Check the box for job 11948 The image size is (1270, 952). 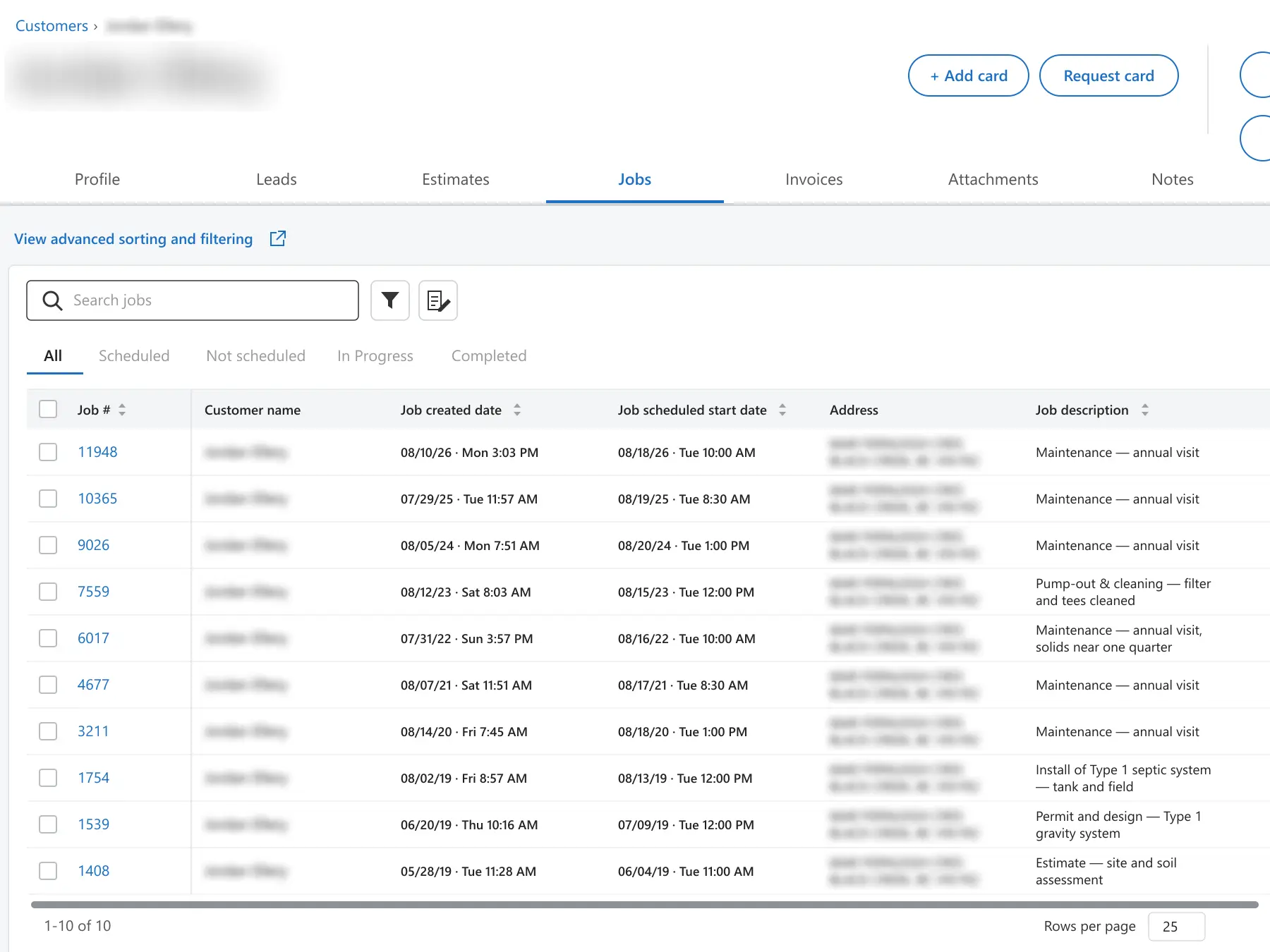(x=48, y=452)
